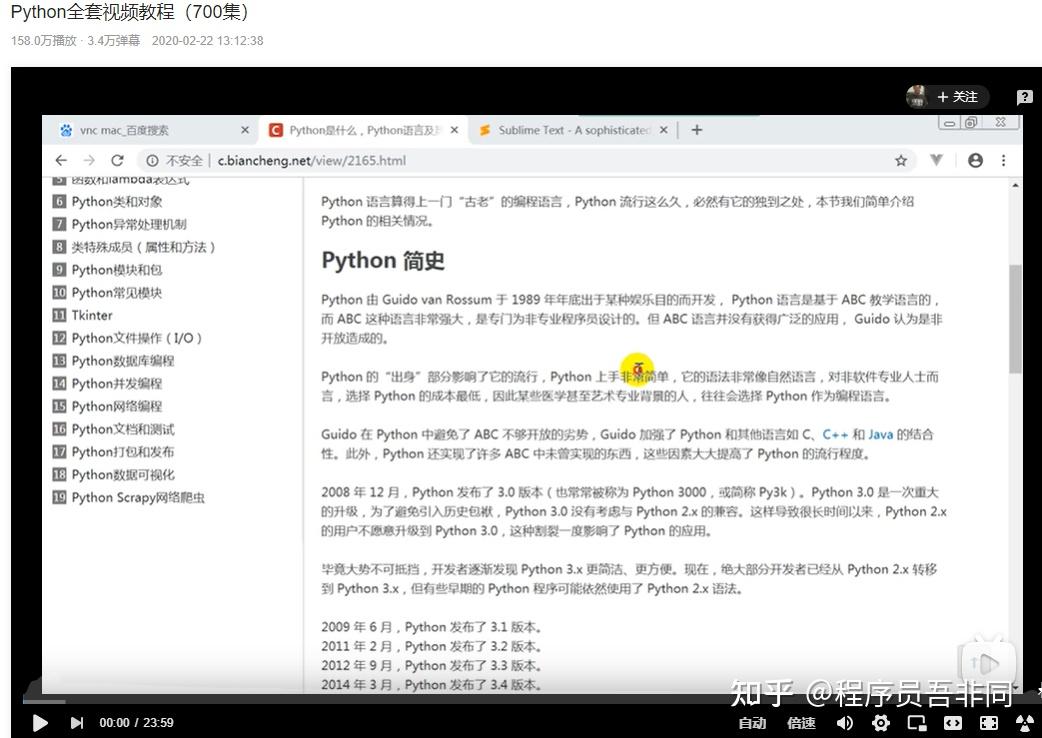Viewport: 1042px width, 738px height.
Task: Open the Chrome profile avatar
Action: (974, 160)
